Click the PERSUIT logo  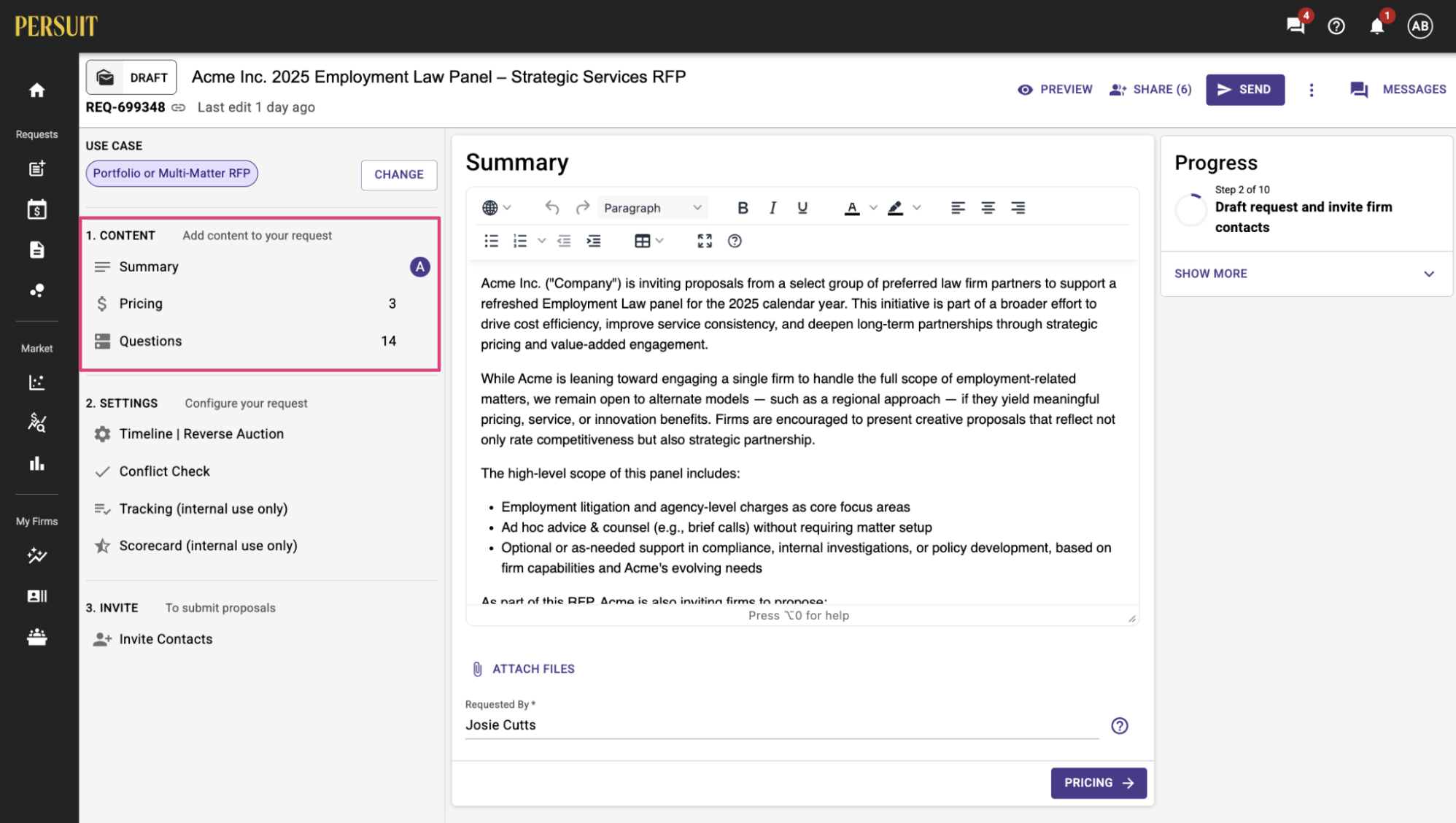click(55, 26)
